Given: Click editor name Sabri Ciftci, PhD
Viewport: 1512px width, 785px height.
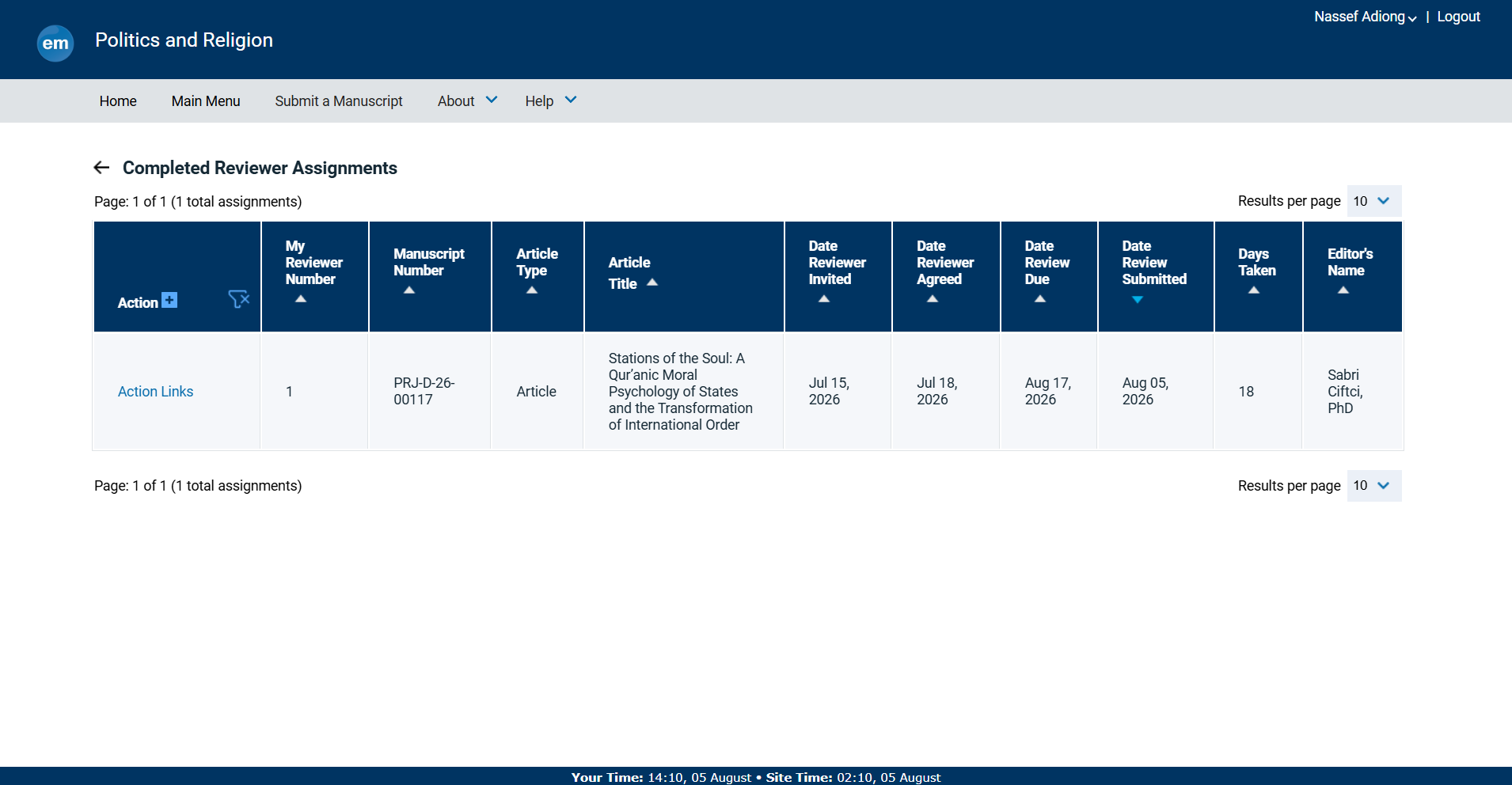Looking at the screenshot, I should coord(1345,391).
